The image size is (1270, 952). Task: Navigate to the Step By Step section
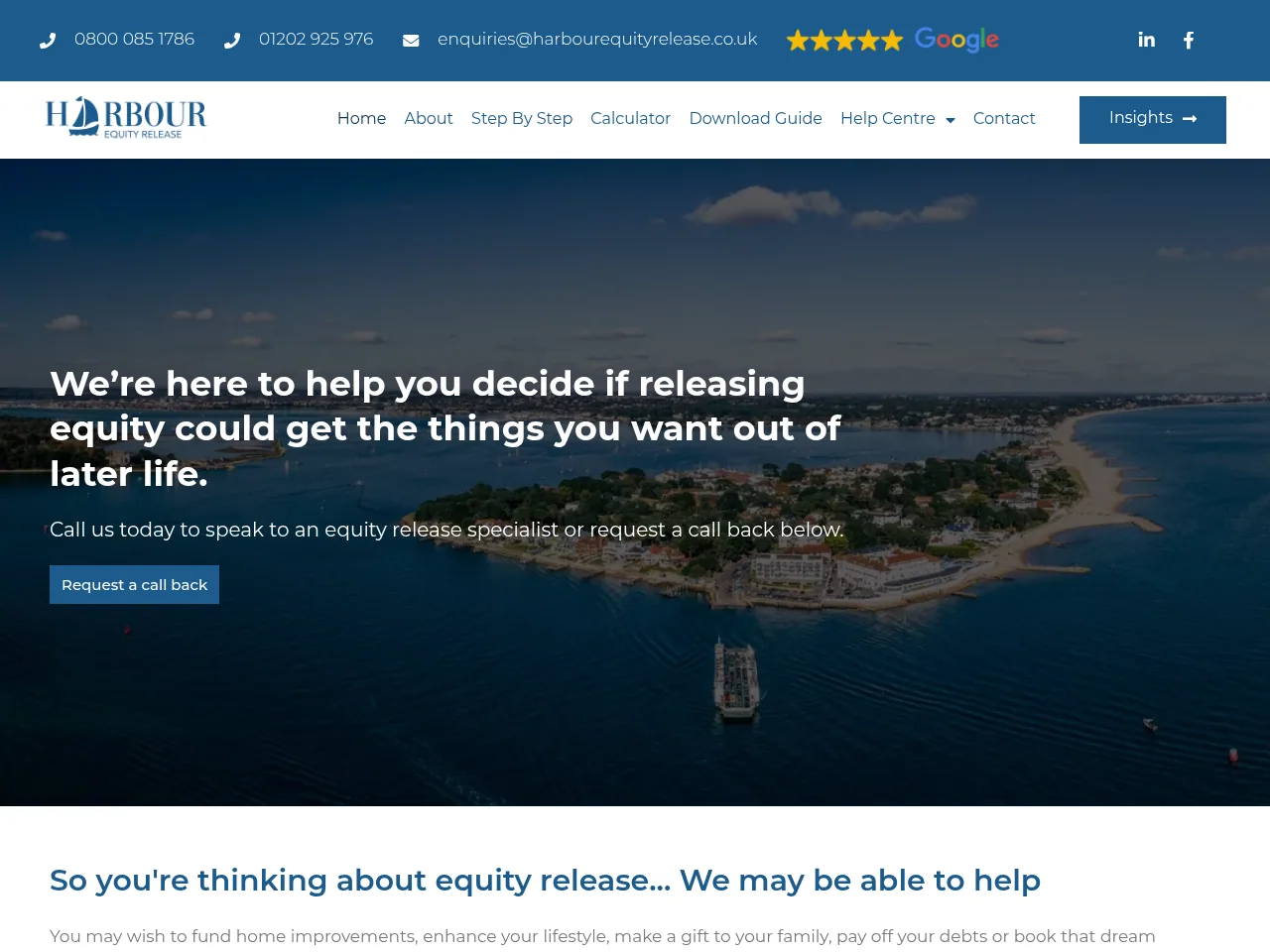522,119
